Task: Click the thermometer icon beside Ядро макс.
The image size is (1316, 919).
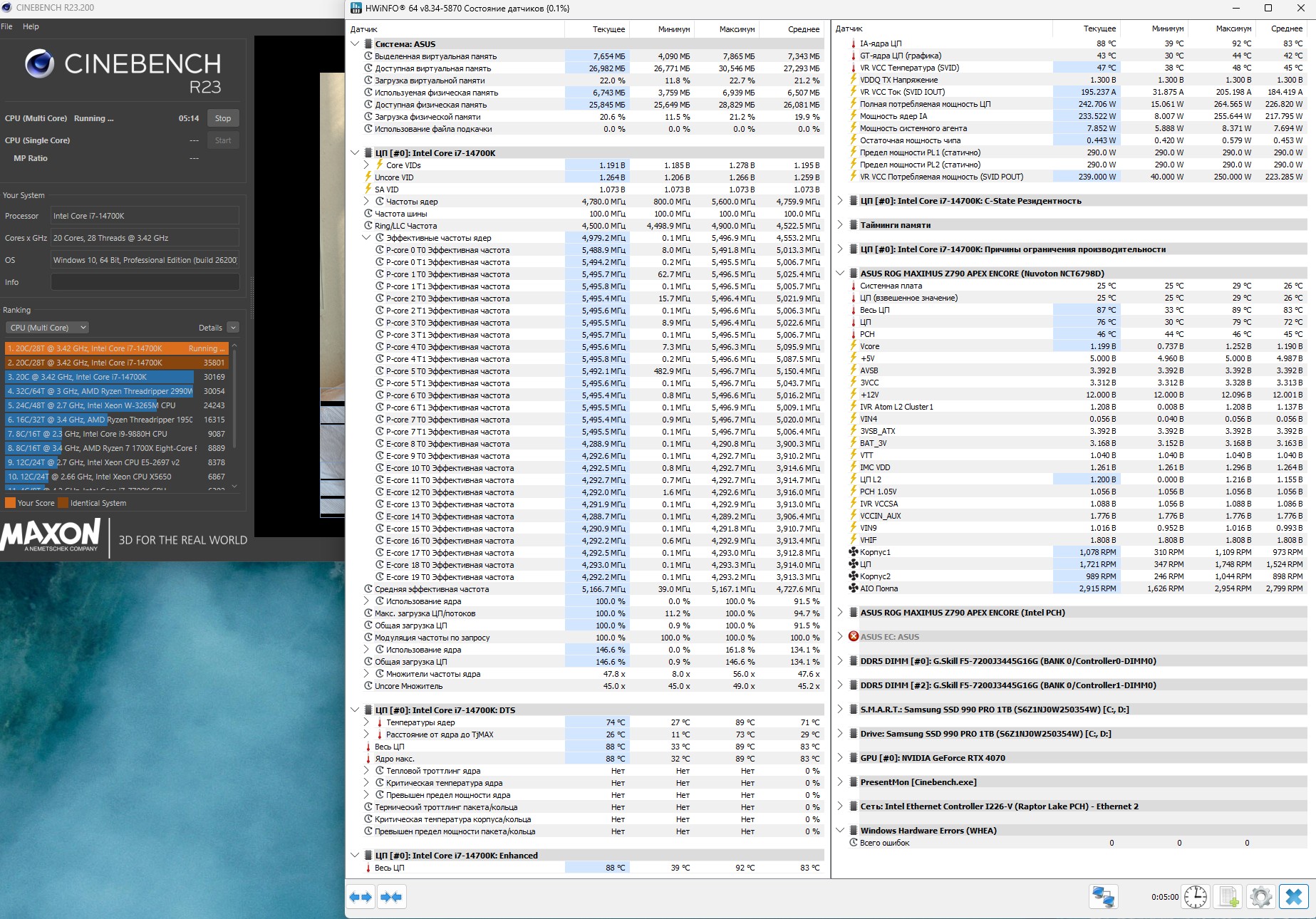Action: [368, 759]
